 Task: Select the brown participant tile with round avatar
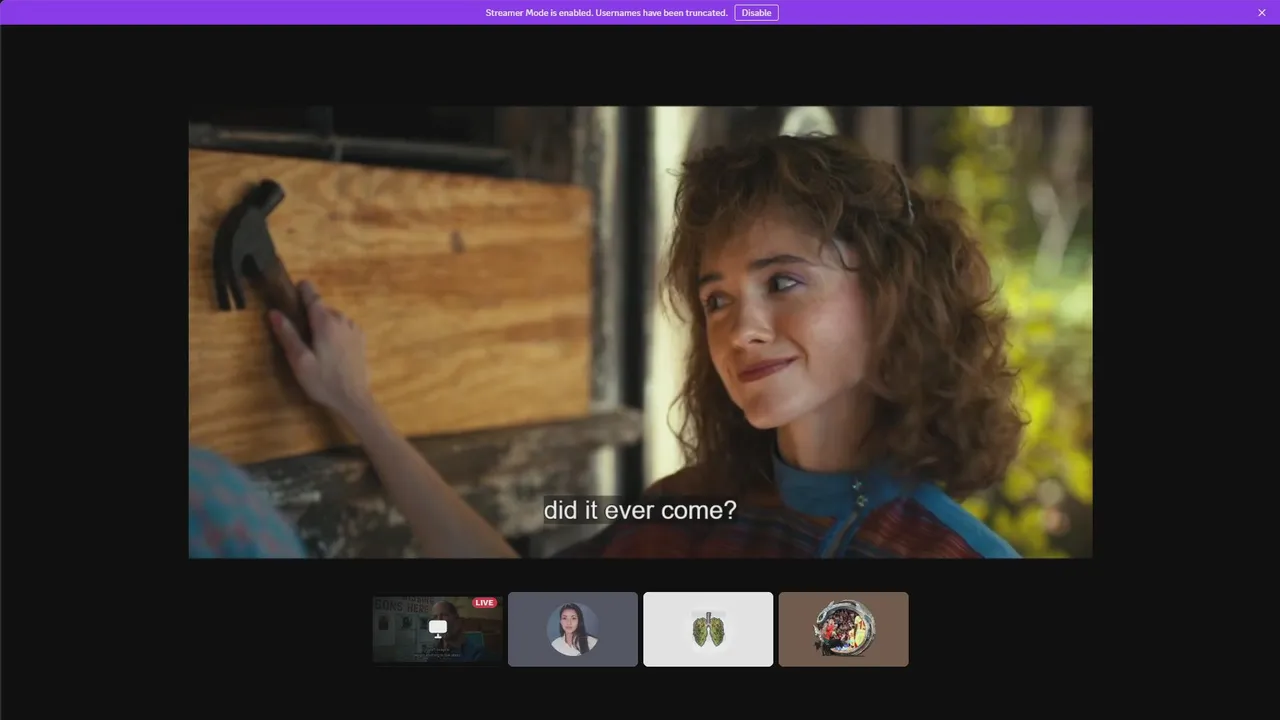pyautogui.click(x=844, y=629)
